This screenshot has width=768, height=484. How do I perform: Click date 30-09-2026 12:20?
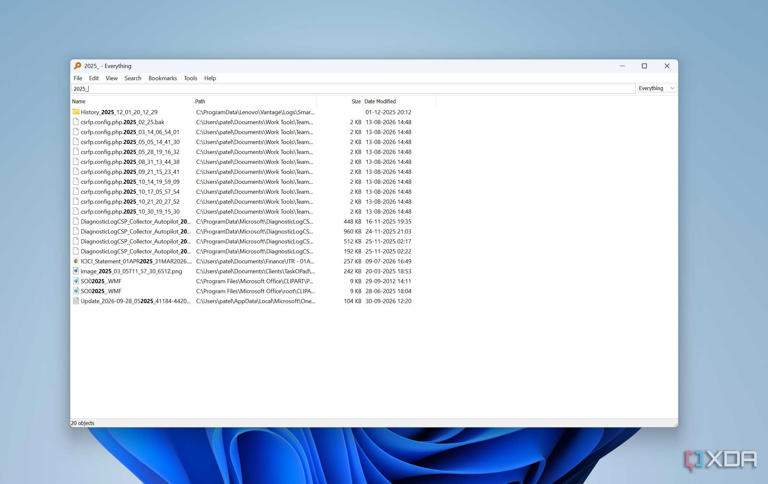388,301
